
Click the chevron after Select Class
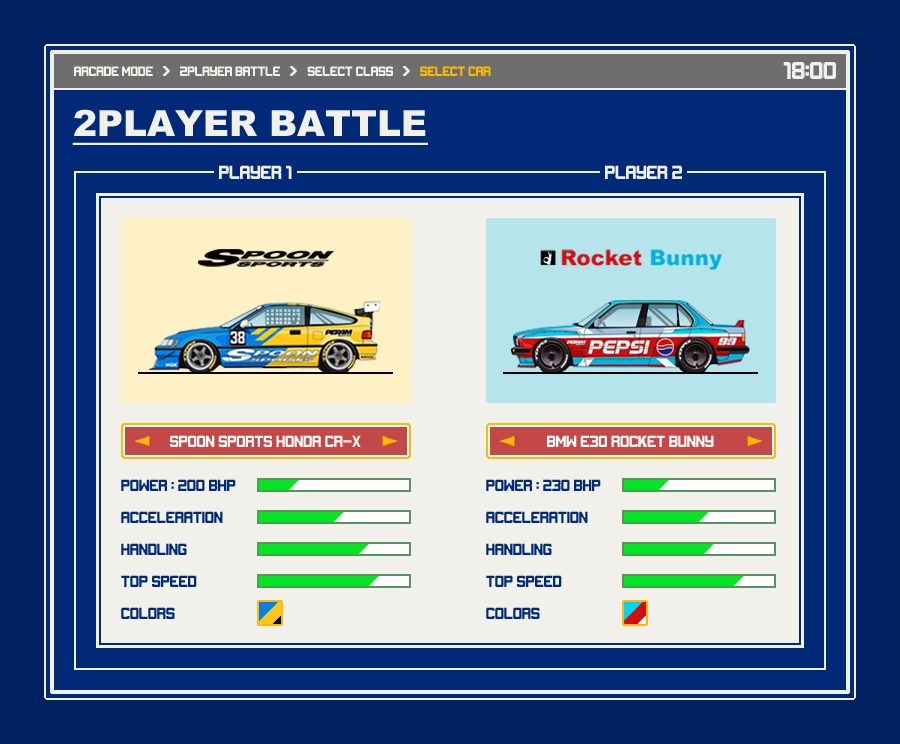[x=406, y=71]
